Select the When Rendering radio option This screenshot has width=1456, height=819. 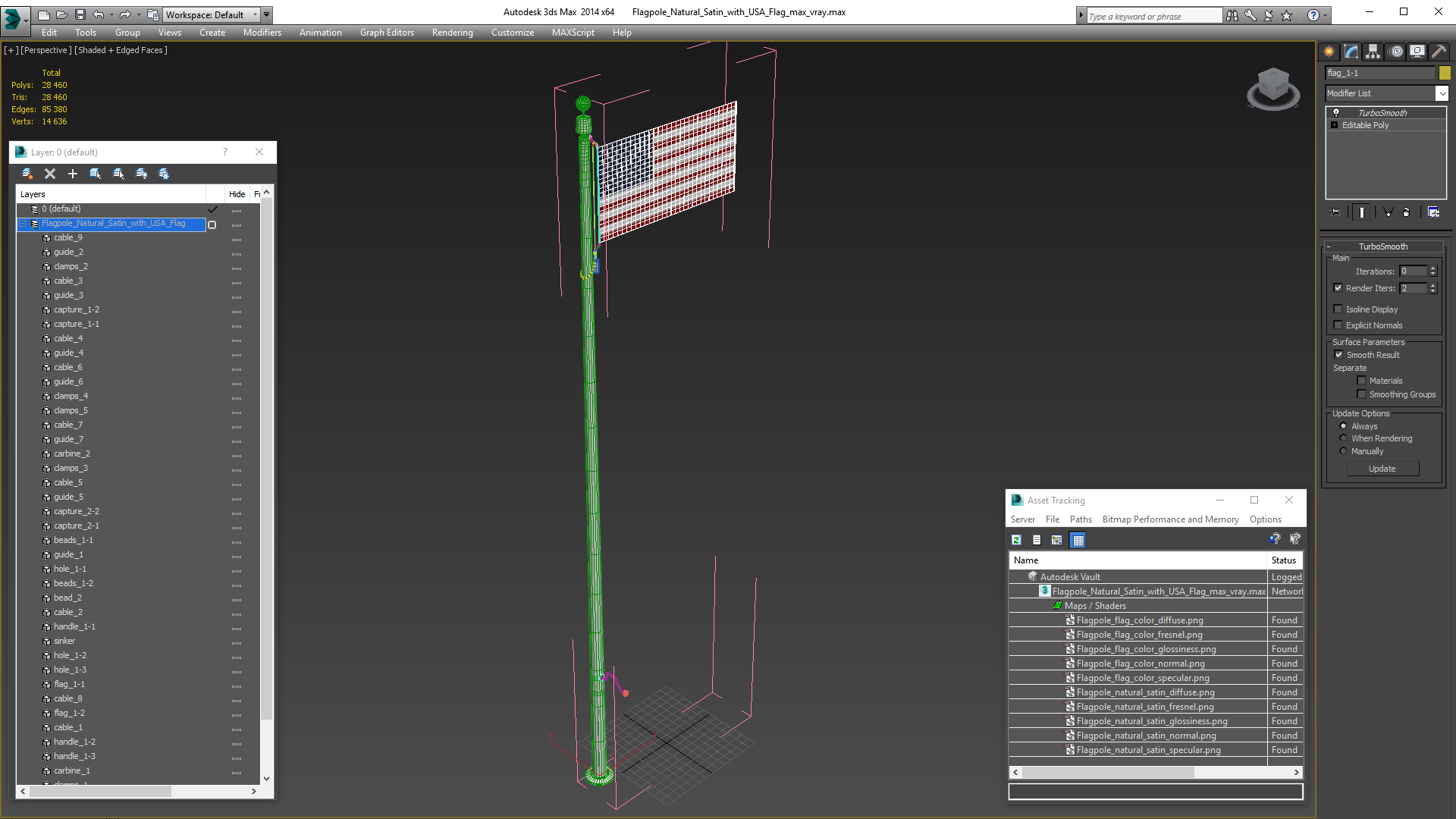click(1343, 438)
